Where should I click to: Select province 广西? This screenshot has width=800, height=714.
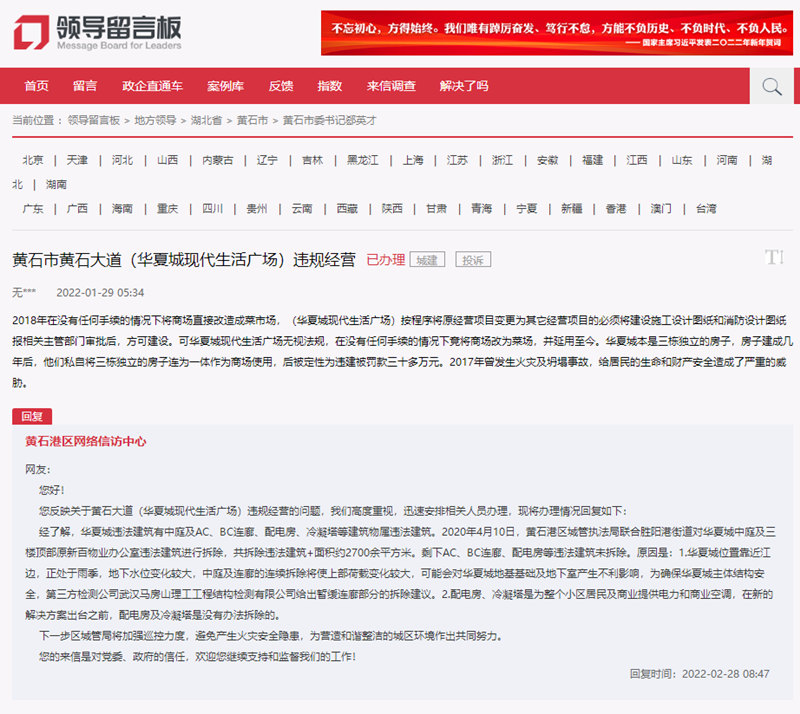78,209
